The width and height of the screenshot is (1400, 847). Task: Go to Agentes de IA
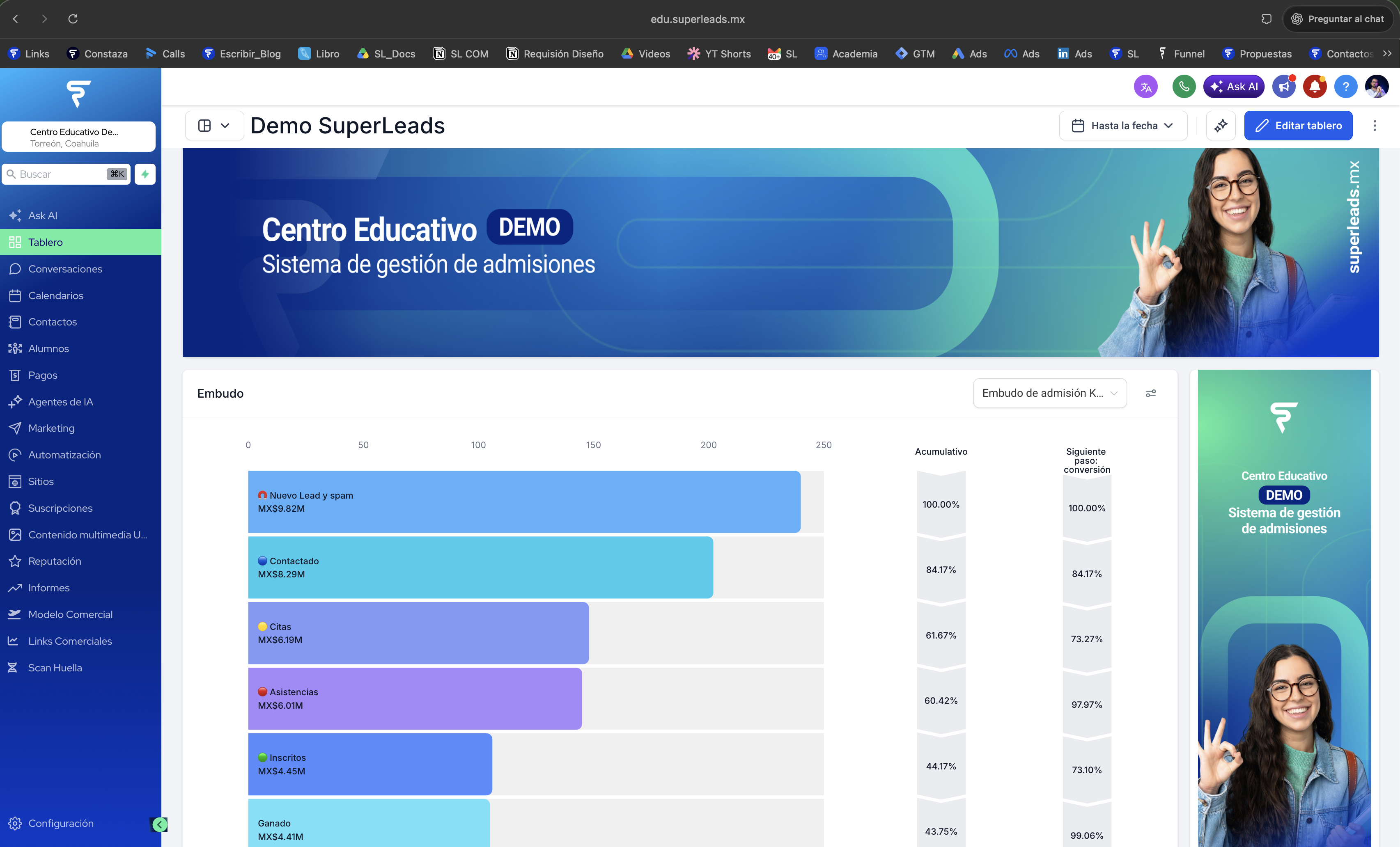(x=81, y=402)
